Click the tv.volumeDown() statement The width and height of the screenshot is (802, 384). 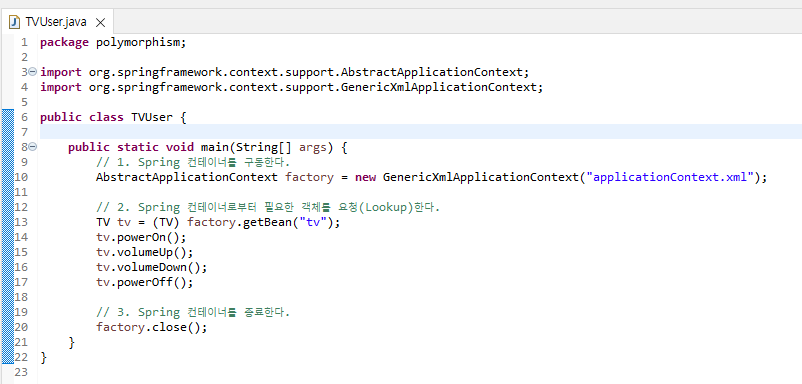(151, 267)
